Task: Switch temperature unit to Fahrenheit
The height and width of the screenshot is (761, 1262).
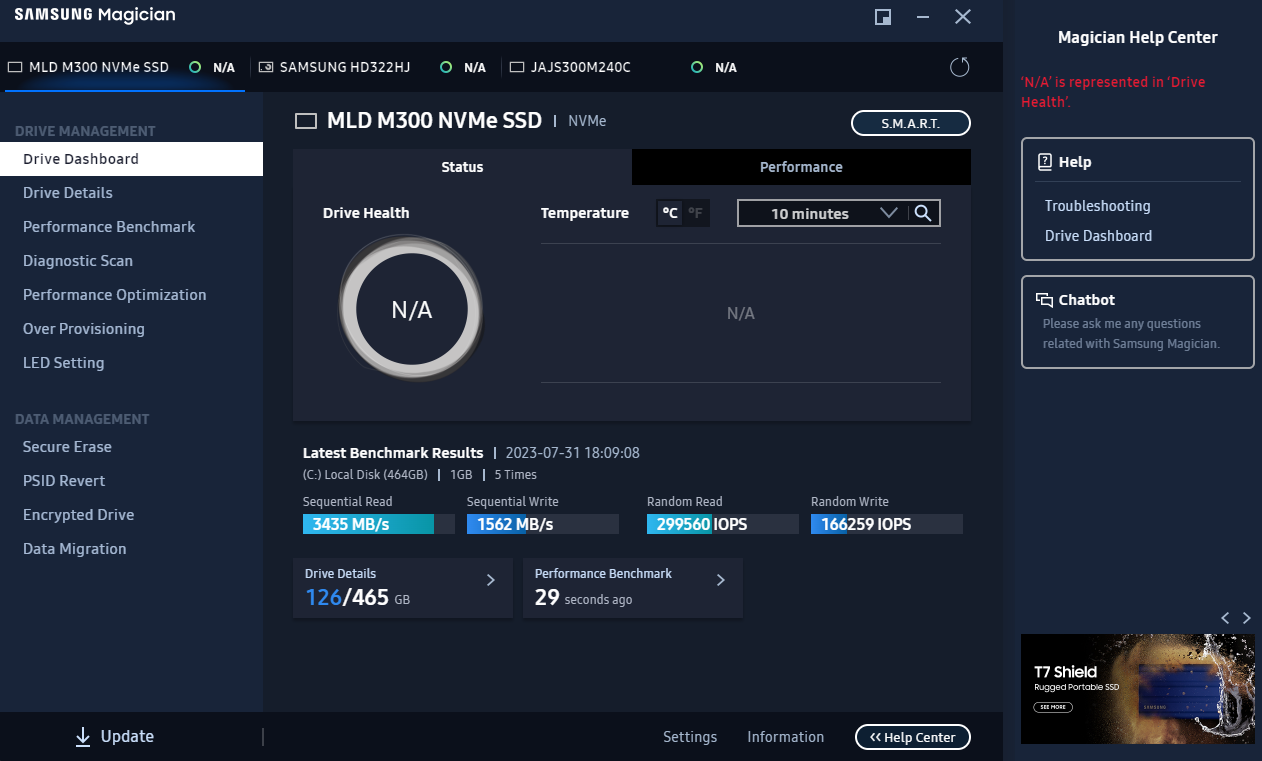Action: [x=695, y=213]
